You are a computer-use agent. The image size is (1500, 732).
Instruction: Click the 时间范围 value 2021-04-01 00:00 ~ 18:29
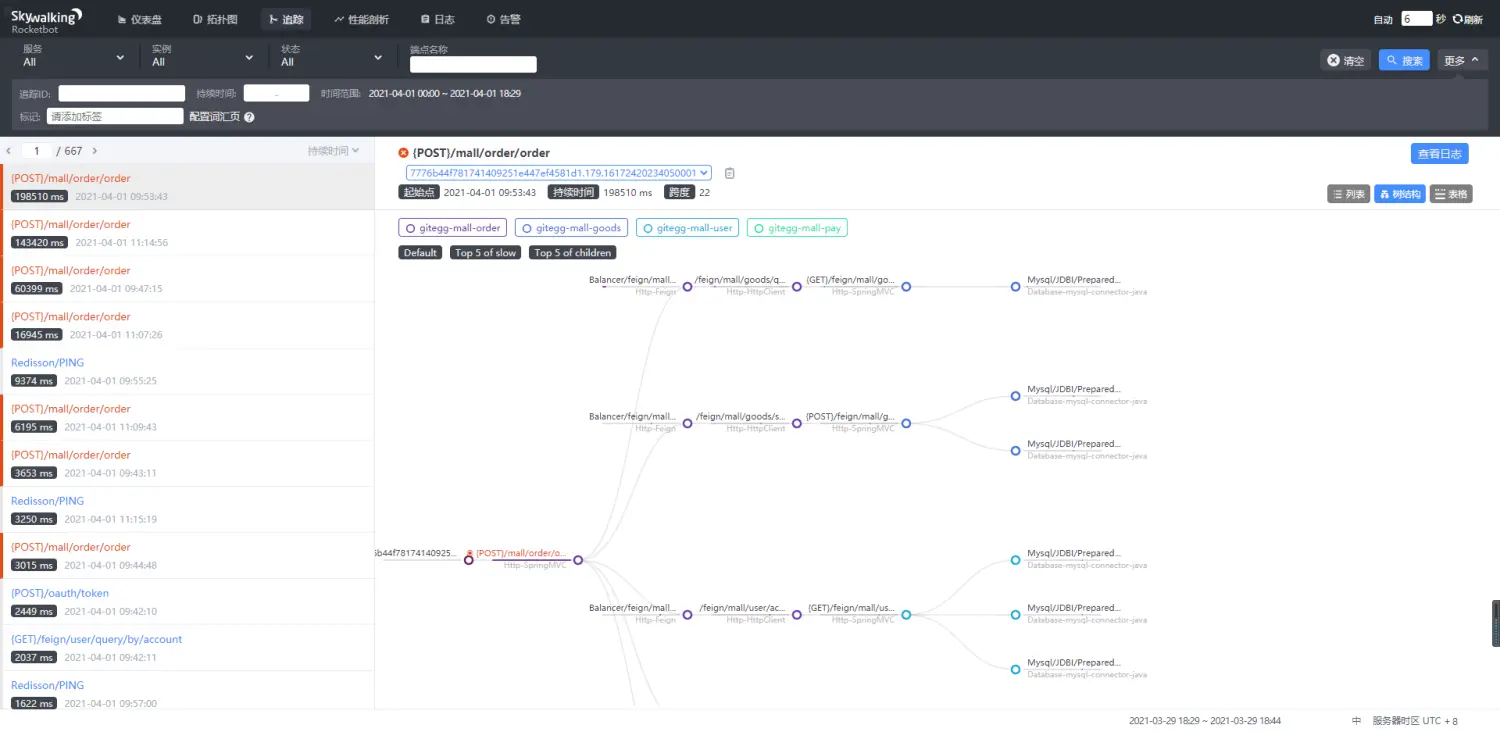tap(445, 94)
